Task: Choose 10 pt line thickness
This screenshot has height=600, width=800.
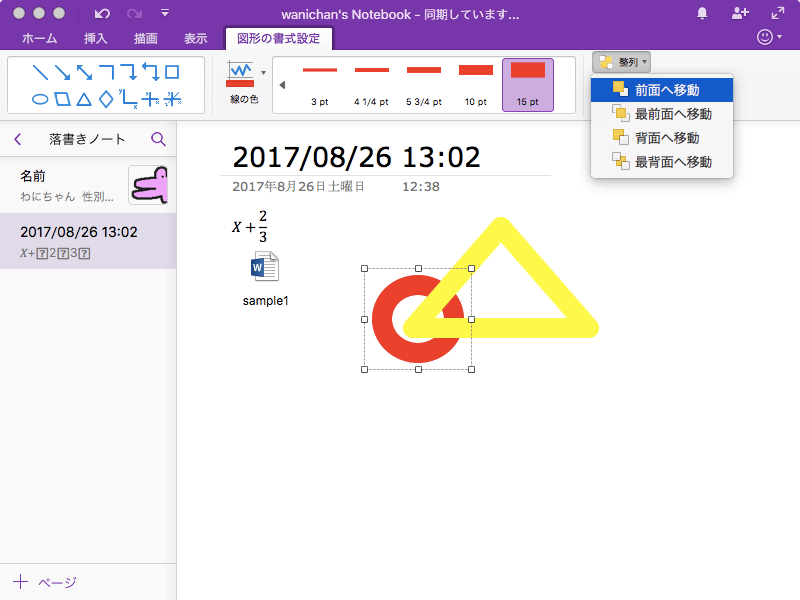Action: click(x=476, y=85)
